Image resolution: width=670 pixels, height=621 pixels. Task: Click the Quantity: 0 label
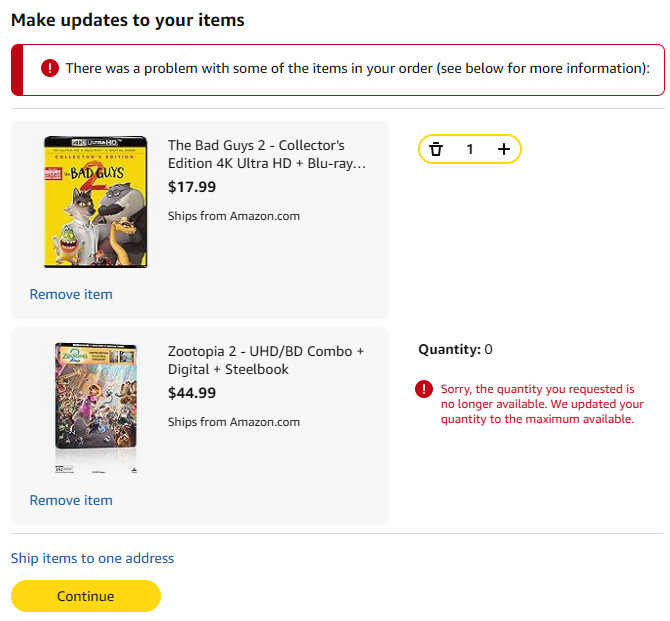[455, 349]
